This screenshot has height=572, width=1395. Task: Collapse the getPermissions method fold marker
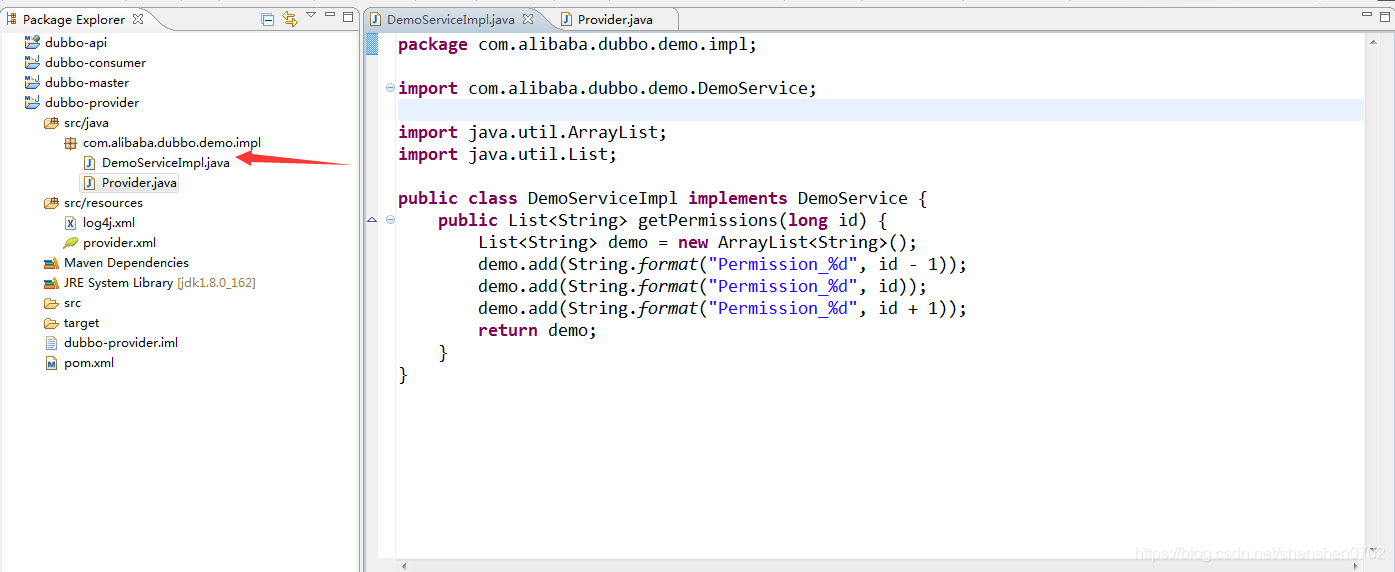tap(390, 220)
